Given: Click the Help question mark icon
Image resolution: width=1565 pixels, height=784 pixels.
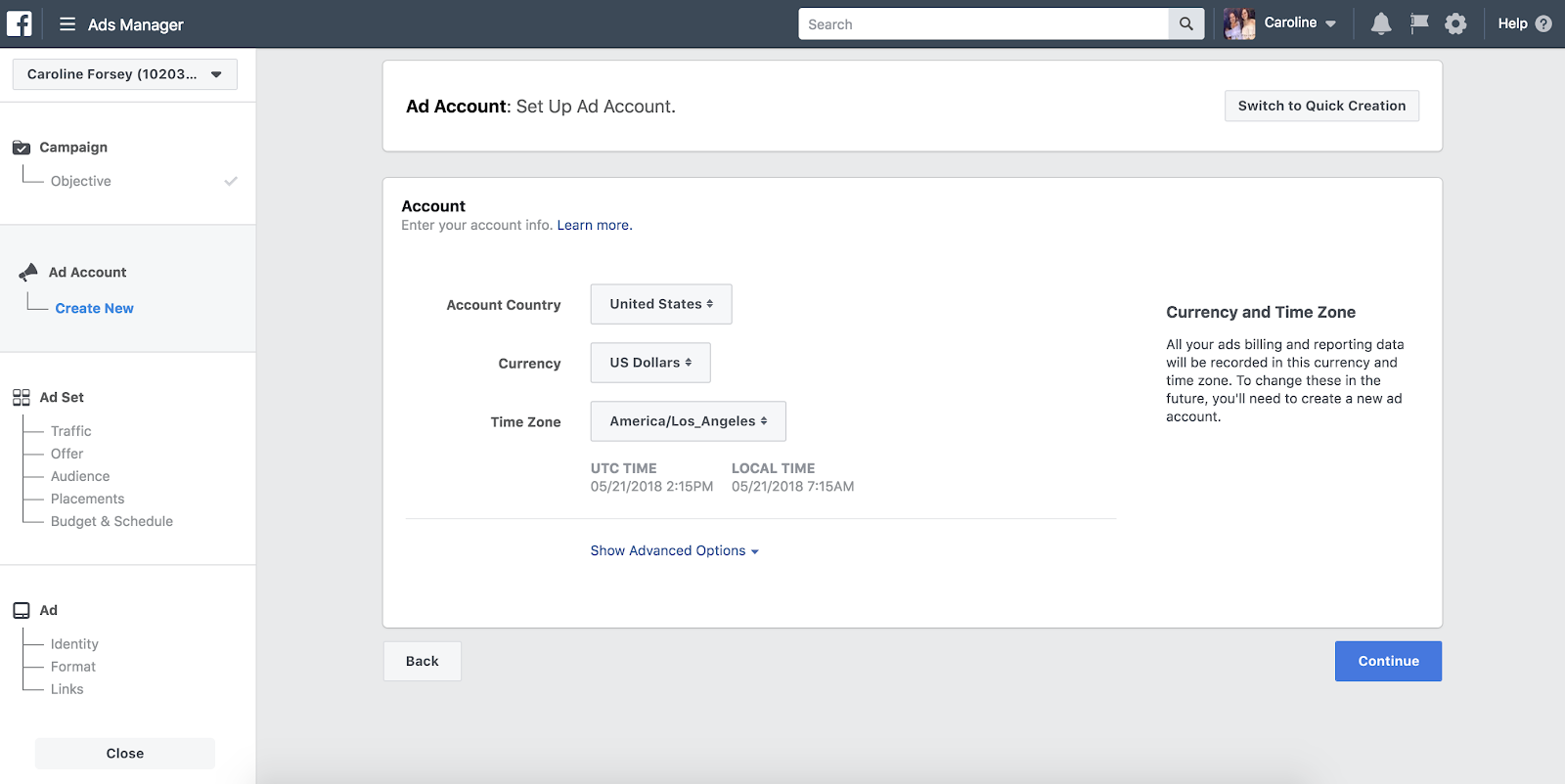Looking at the screenshot, I should pyautogui.click(x=1543, y=23).
